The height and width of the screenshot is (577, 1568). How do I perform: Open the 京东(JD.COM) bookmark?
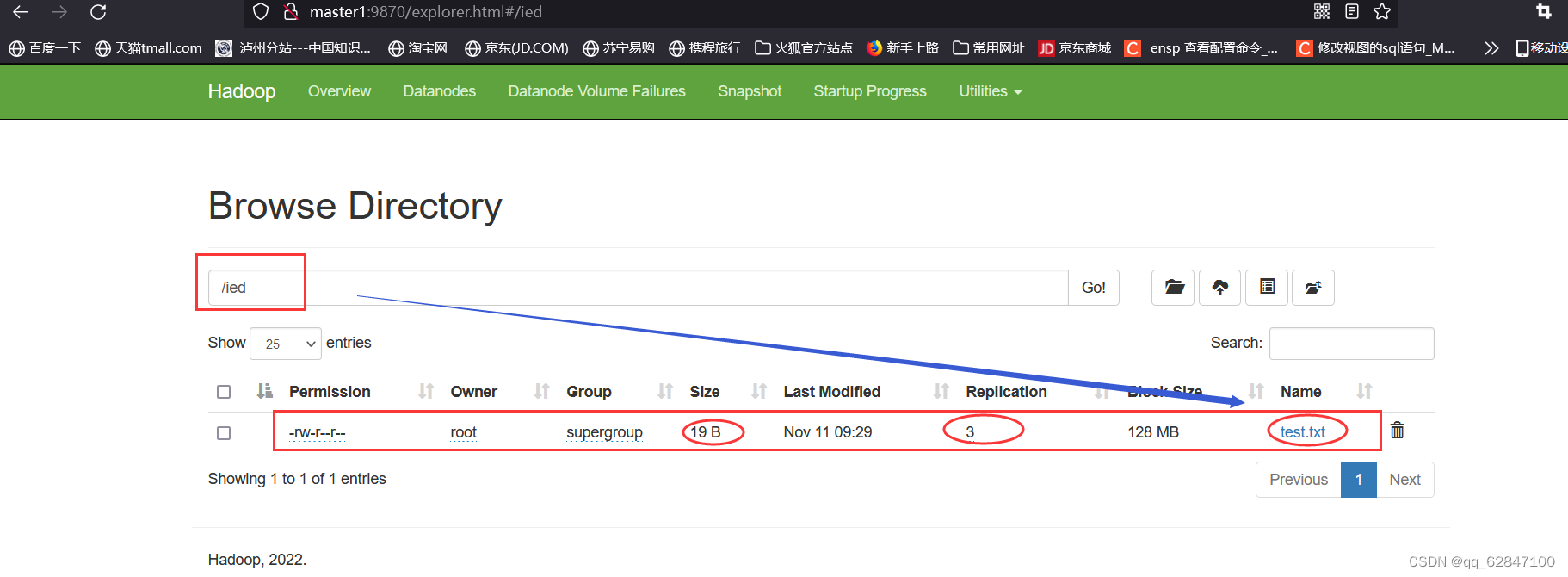(x=516, y=48)
